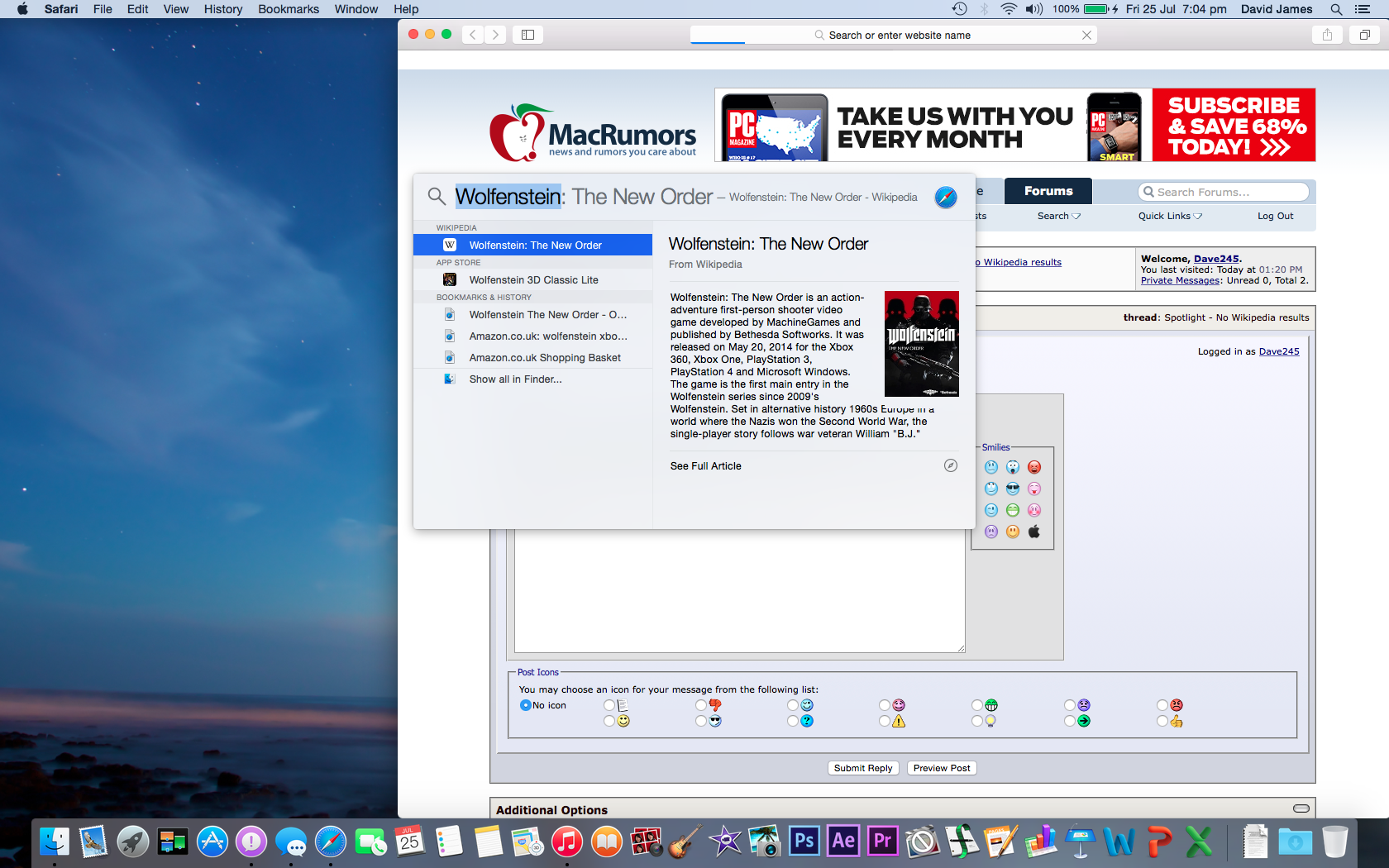Screen dimensions: 1389x868
Task: Show all tabs button in Safari
Action: (x=1365, y=35)
